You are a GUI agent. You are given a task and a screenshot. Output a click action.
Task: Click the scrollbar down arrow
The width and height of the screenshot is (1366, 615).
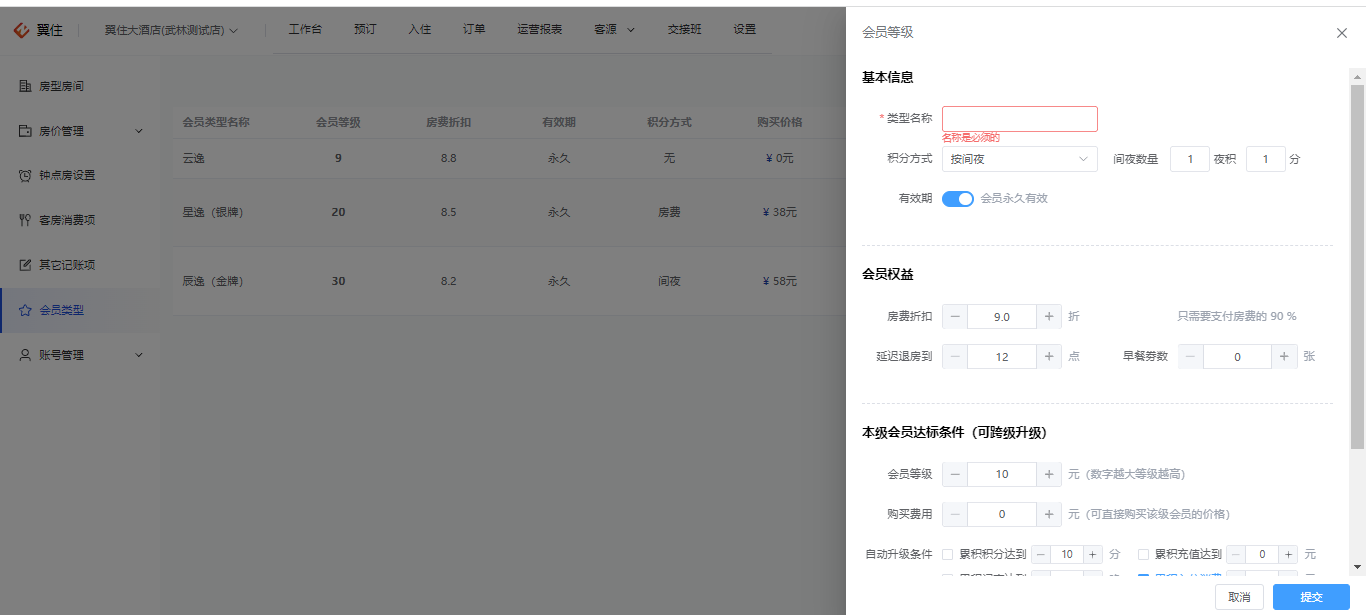tap(1357, 567)
